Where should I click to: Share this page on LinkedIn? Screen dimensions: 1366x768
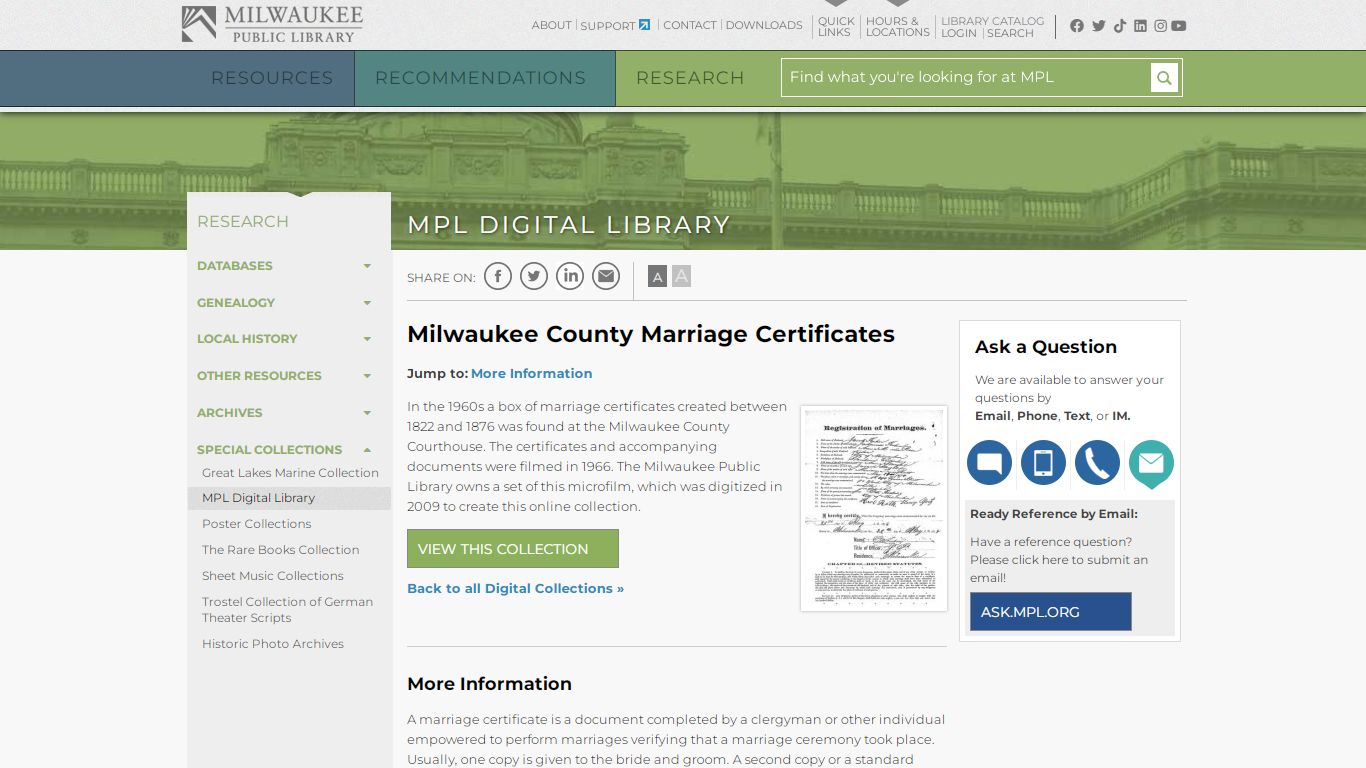coord(570,276)
